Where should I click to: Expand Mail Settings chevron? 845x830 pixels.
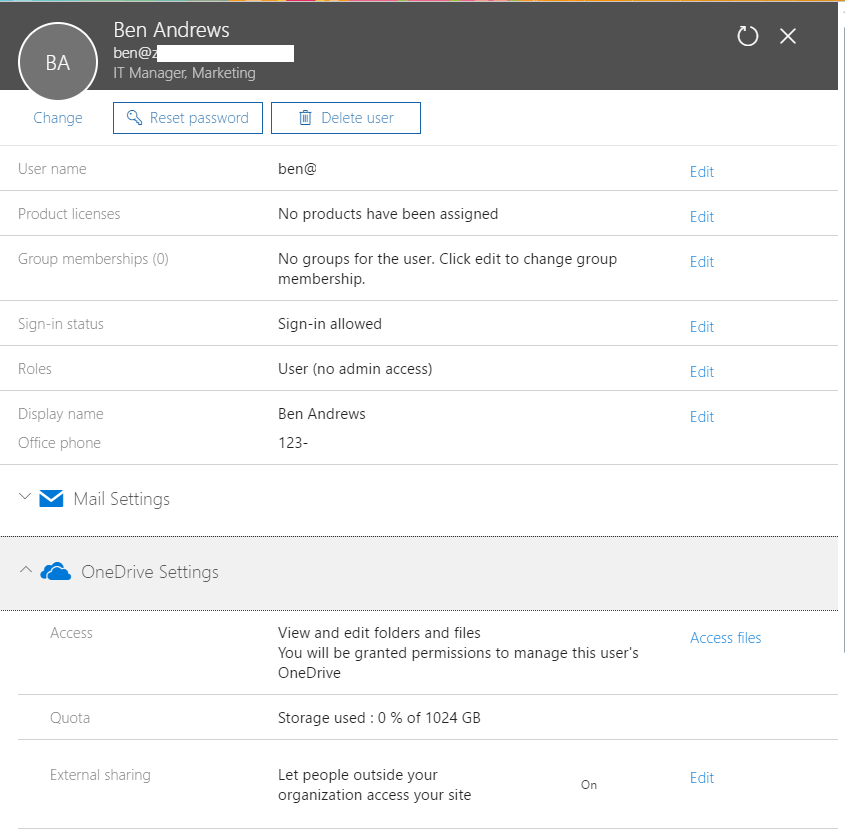click(x=25, y=496)
